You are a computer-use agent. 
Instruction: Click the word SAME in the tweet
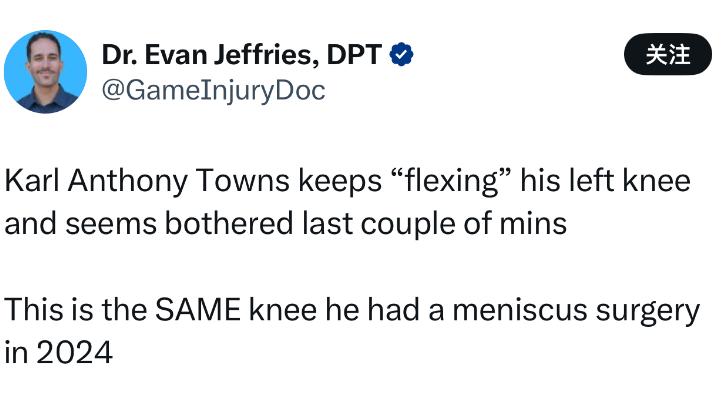coord(198,309)
